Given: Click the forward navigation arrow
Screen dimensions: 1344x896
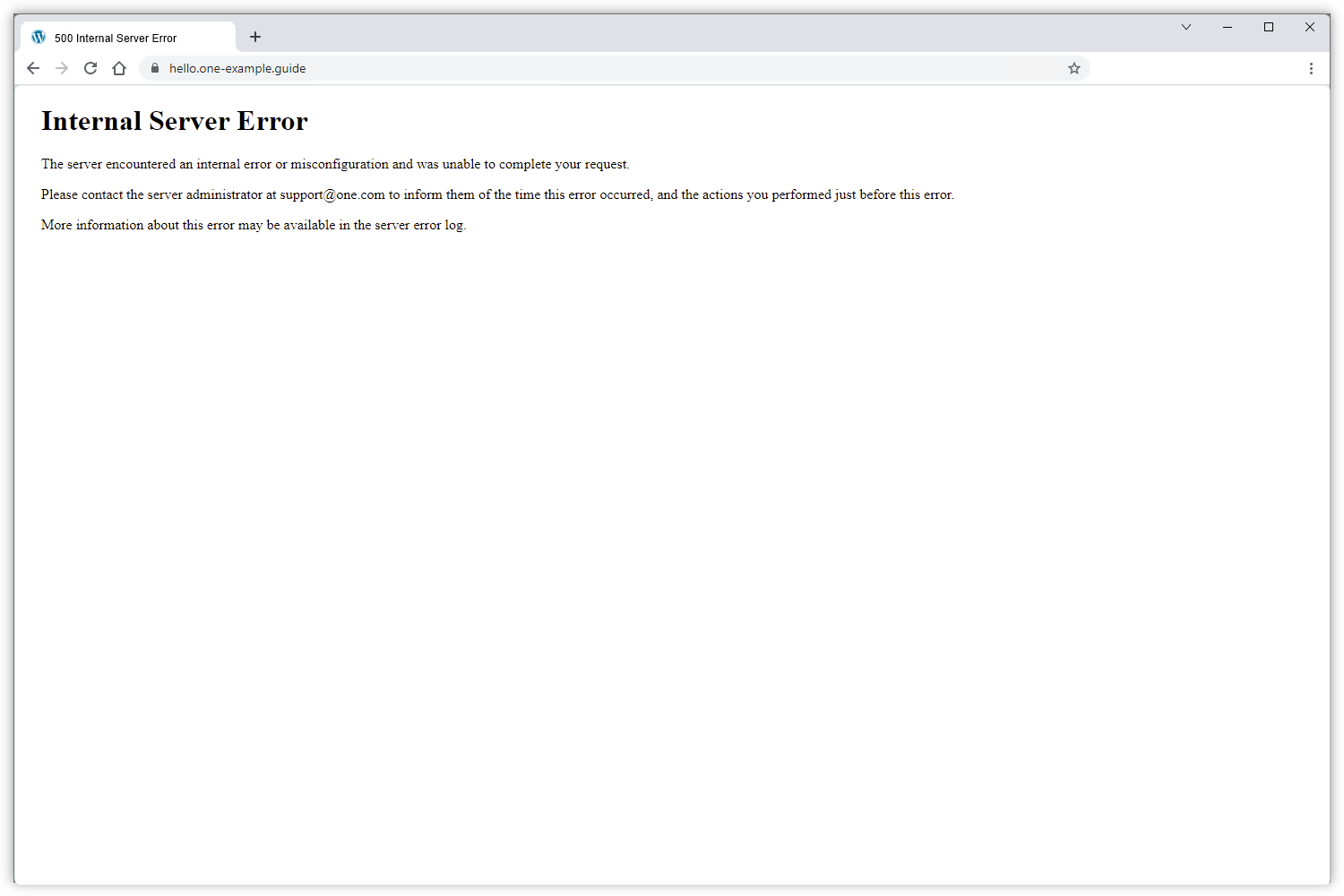Looking at the screenshot, I should [x=62, y=68].
